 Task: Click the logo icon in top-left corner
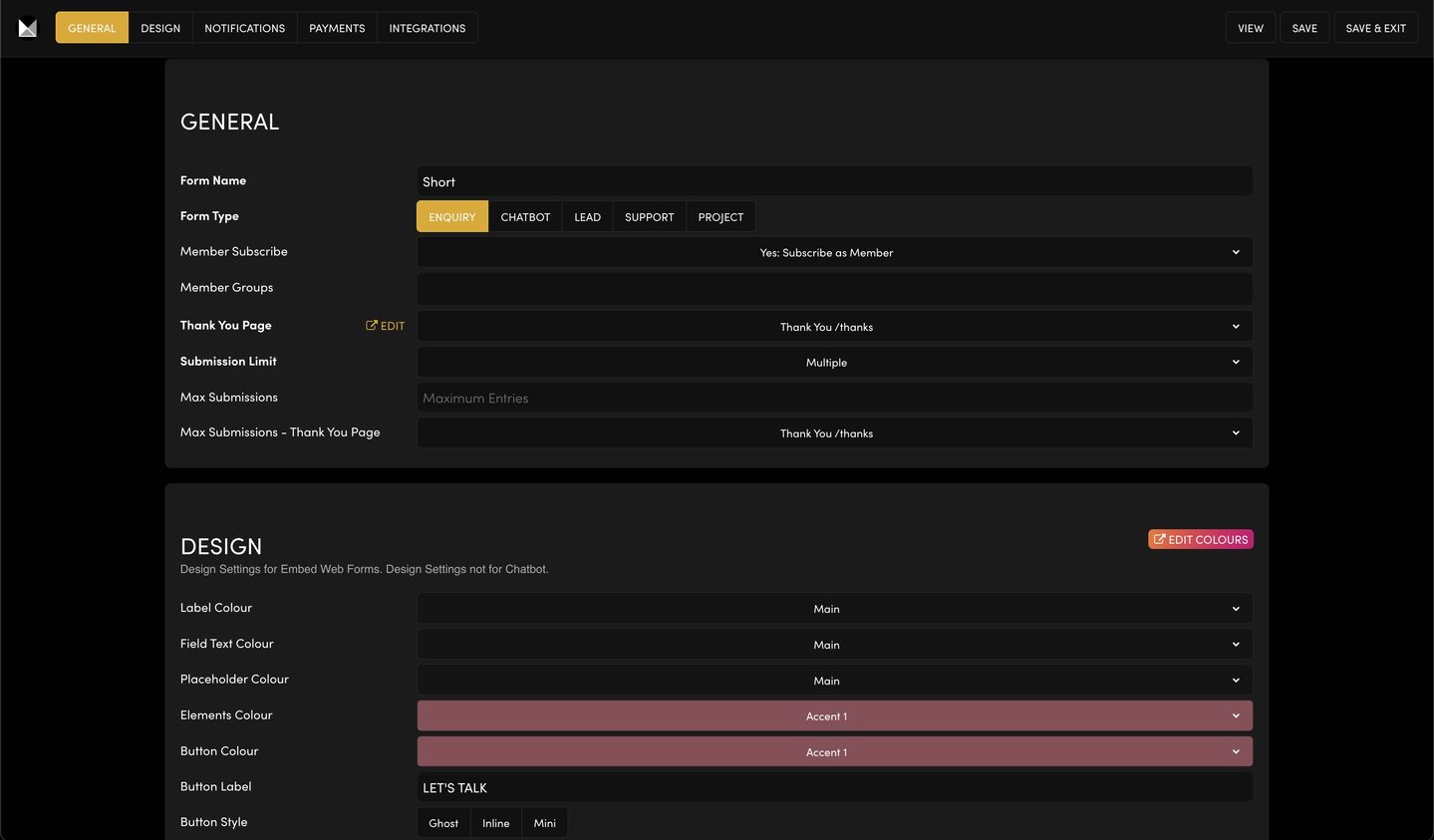28,28
